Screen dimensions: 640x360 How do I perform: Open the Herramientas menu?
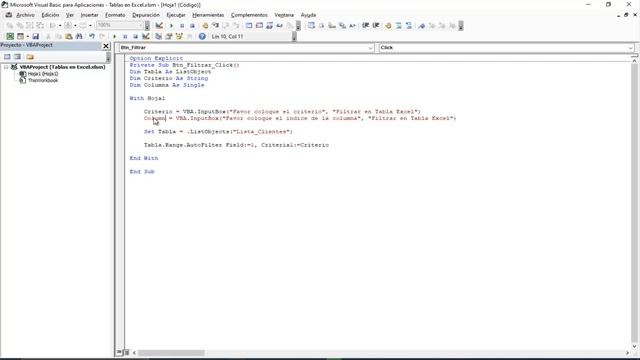point(208,15)
